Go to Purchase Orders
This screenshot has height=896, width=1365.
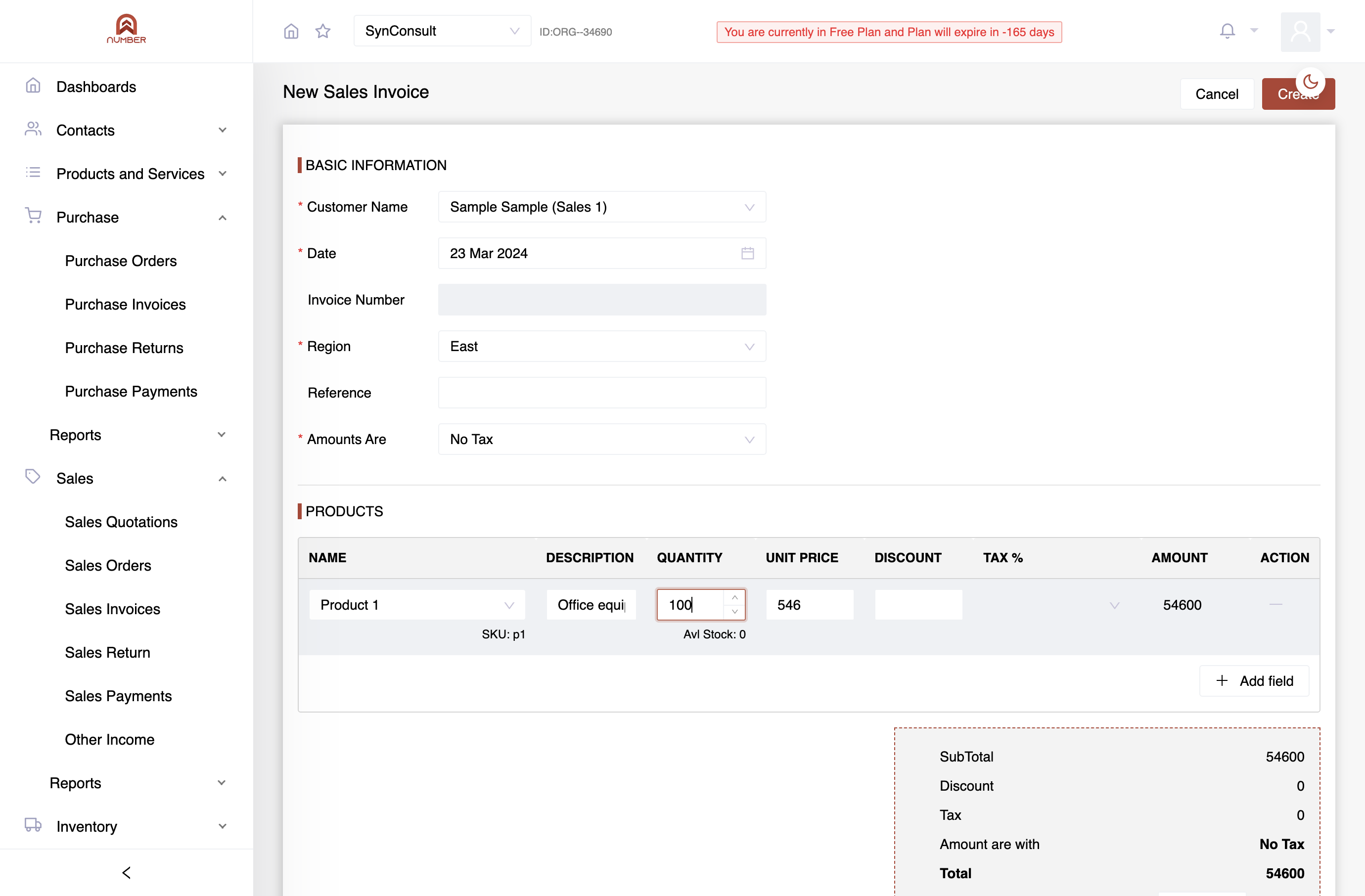[x=121, y=261]
